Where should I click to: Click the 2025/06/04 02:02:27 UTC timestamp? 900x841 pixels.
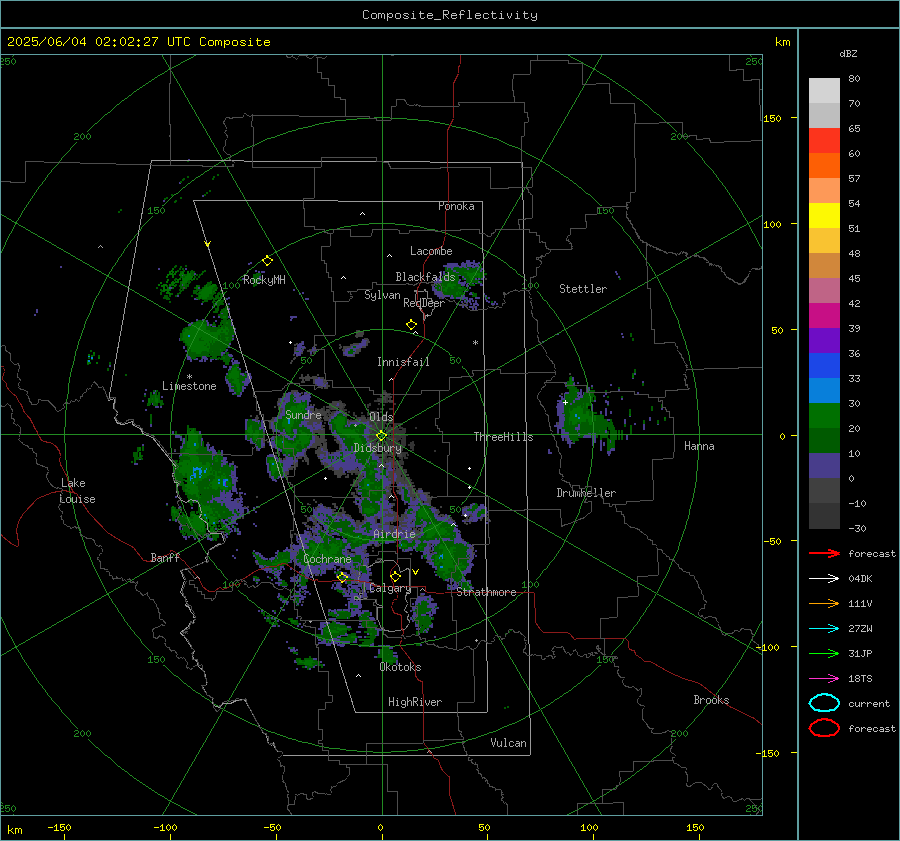coord(99,42)
